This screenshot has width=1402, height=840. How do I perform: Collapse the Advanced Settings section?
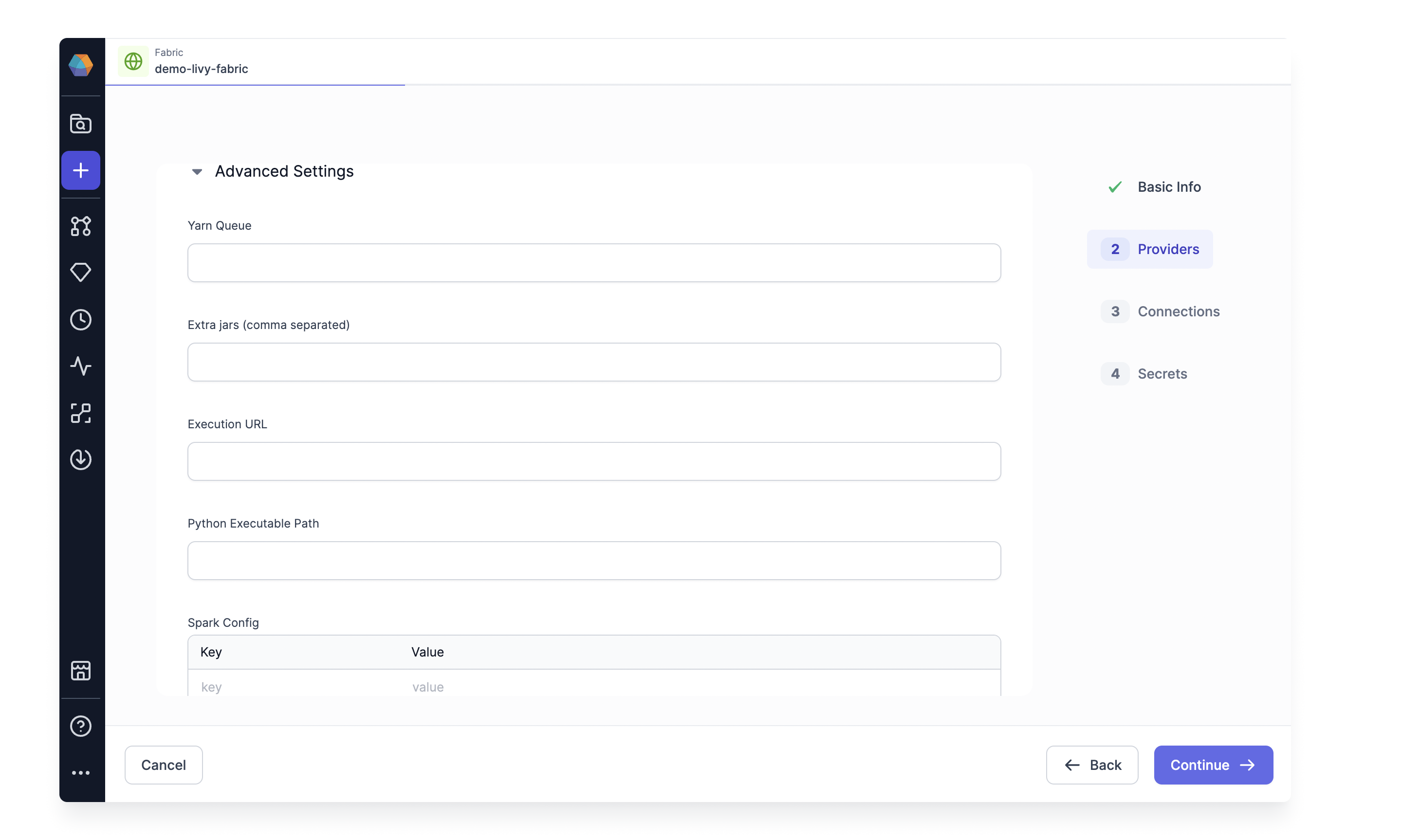point(197,171)
